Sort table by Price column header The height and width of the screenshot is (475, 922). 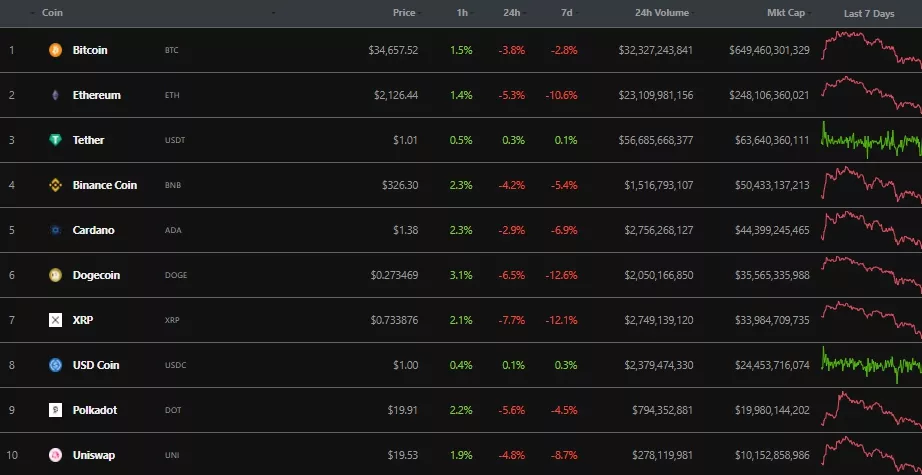pos(404,13)
